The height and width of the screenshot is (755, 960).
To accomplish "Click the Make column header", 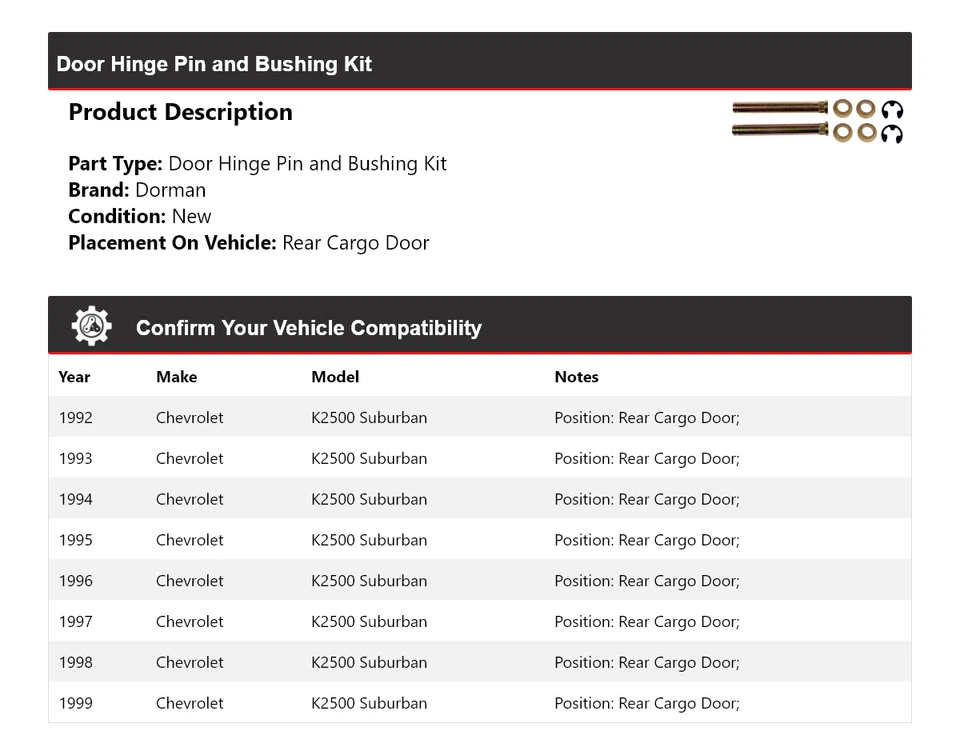I will tap(176, 377).
